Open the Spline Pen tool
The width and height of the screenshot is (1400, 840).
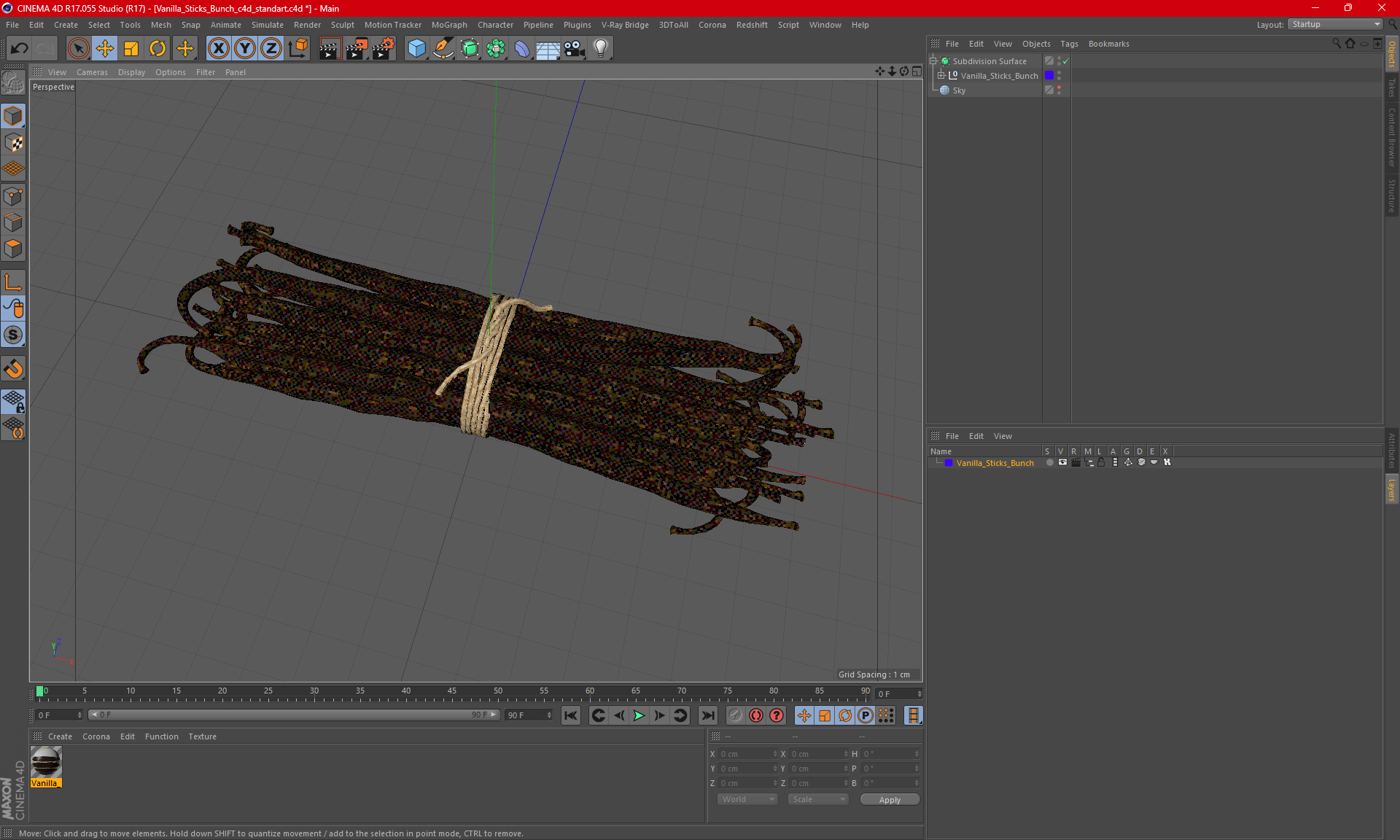443,49
